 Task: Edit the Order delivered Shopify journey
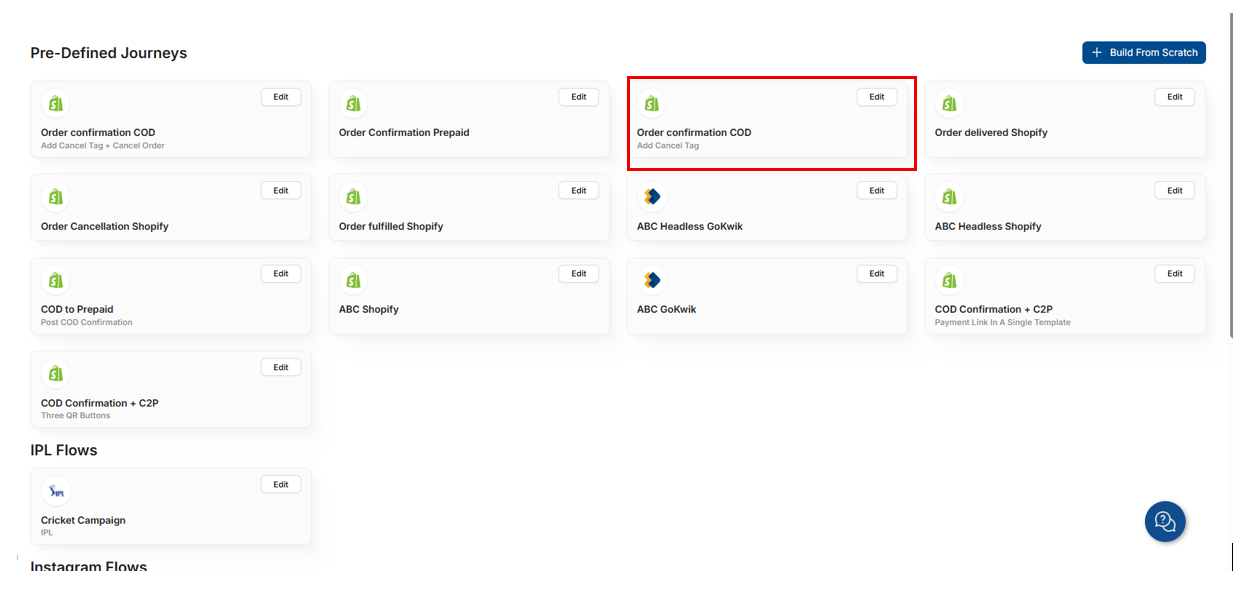[1175, 97]
